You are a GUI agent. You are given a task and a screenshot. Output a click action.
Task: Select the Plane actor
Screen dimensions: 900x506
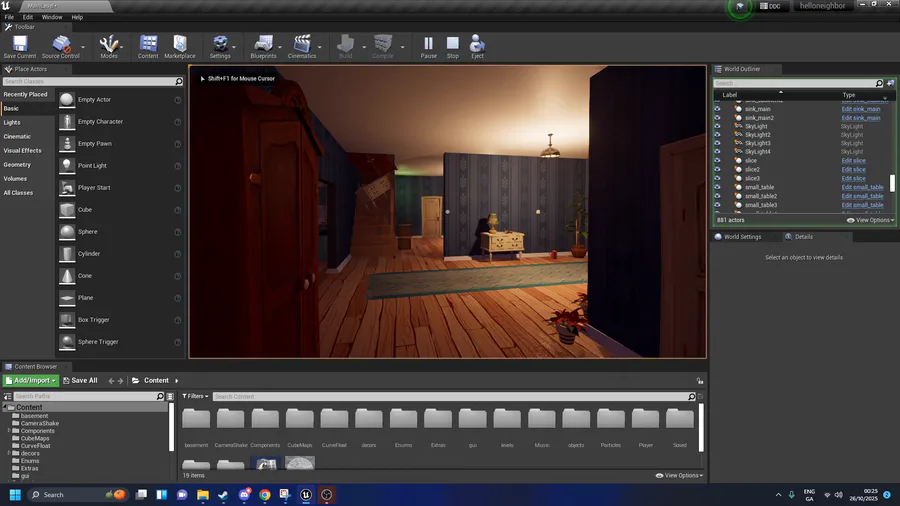[x=120, y=298]
